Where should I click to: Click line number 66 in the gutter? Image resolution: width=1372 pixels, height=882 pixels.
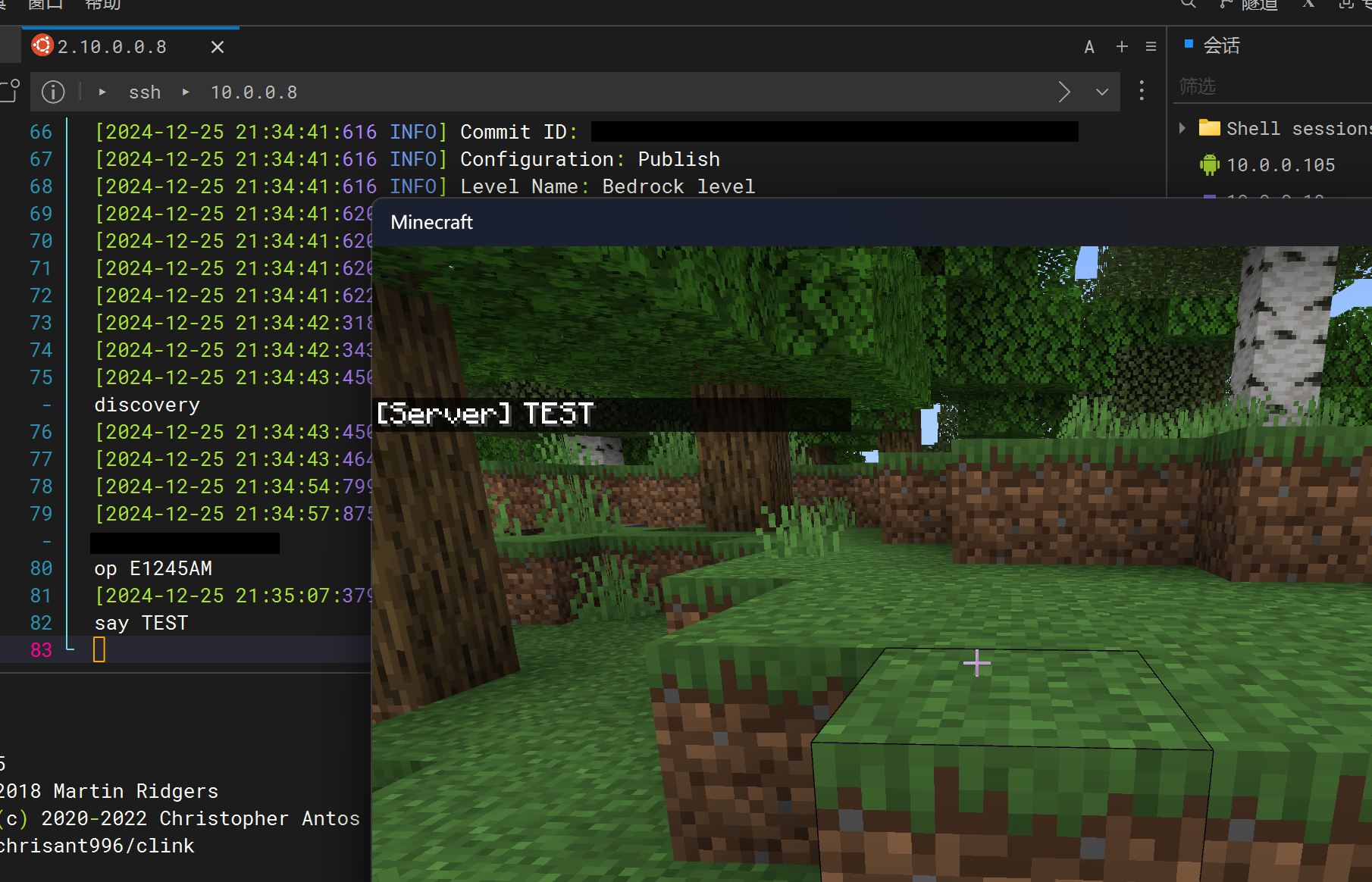(x=41, y=132)
